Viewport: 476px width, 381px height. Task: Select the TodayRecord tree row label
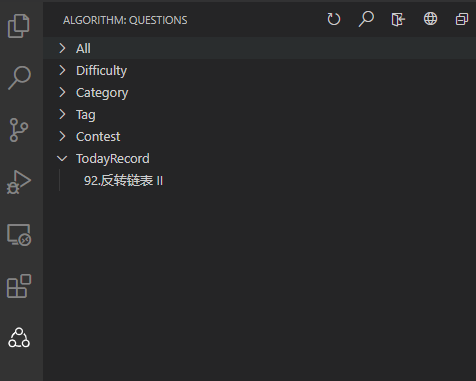pyautogui.click(x=113, y=159)
